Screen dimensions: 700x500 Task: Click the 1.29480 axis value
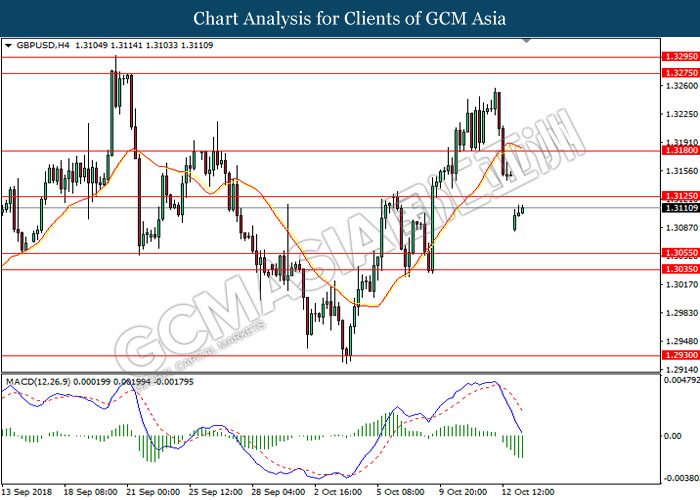[x=681, y=342]
